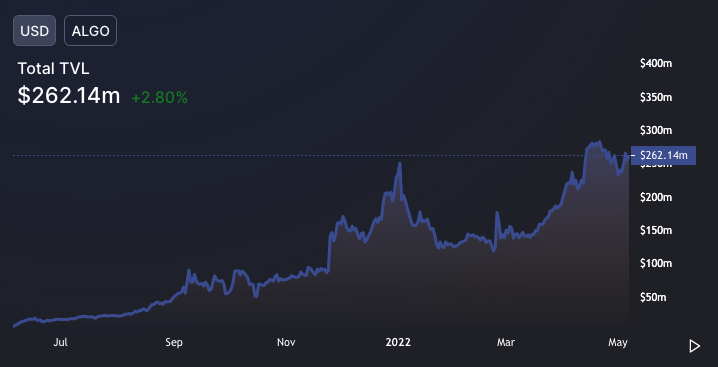718x367 pixels.
Task: Click the $200m axis label
Action: [656, 197]
